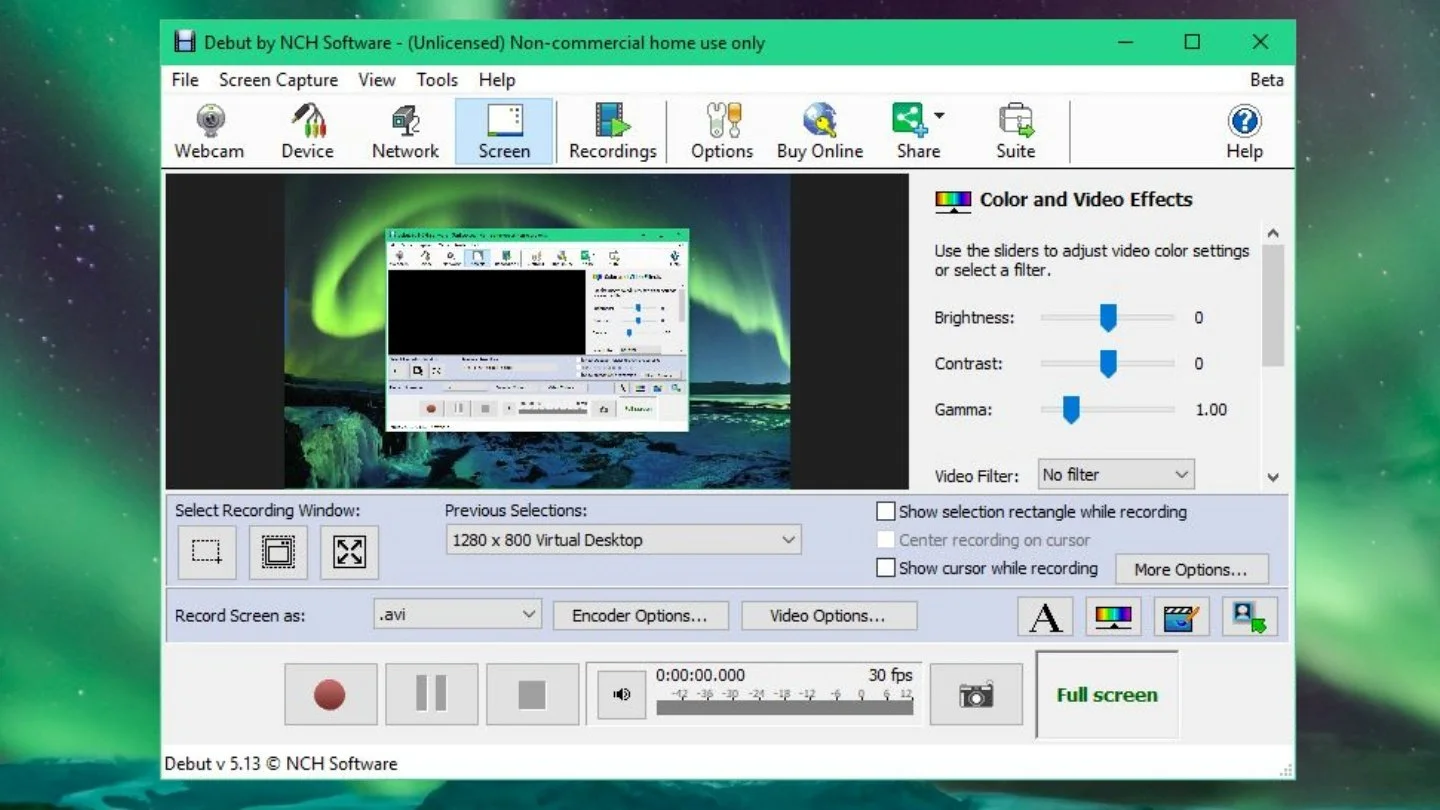Click the red Record button
Image resolution: width=1440 pixels, height=810 pixels.
click(x=330, y=694)
